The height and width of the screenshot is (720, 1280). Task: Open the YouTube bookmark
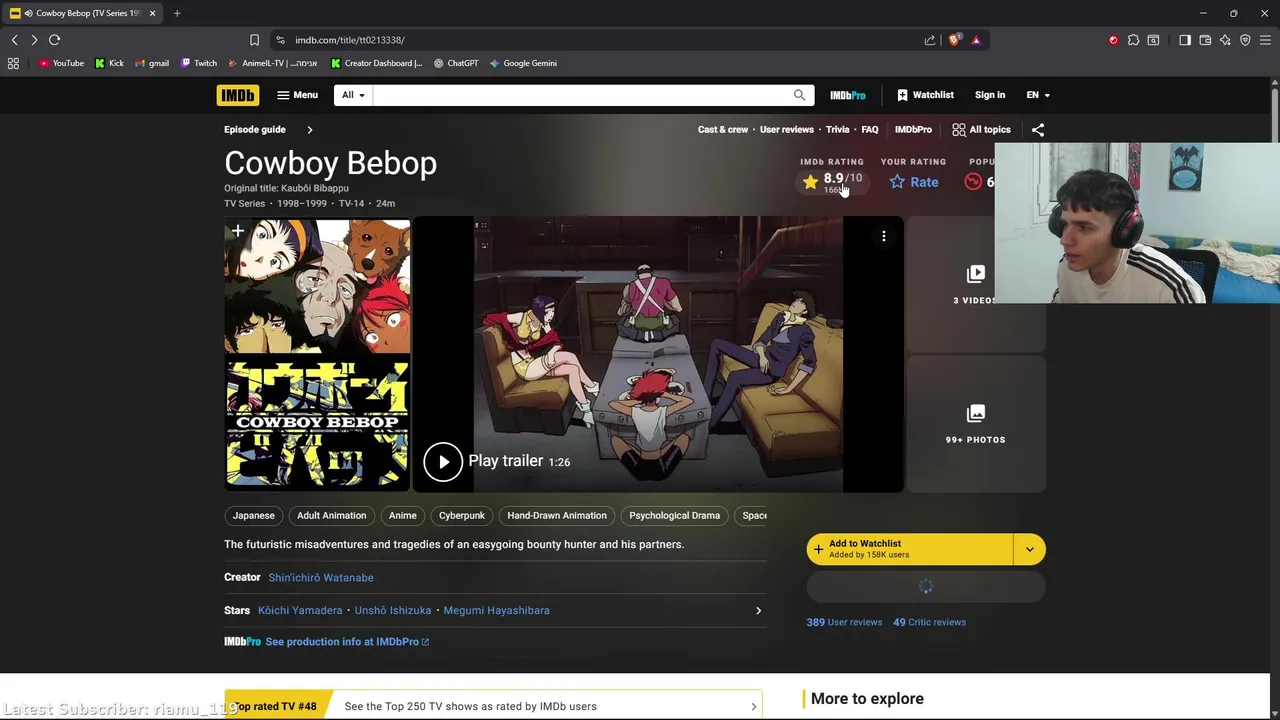tap(61, 63)
